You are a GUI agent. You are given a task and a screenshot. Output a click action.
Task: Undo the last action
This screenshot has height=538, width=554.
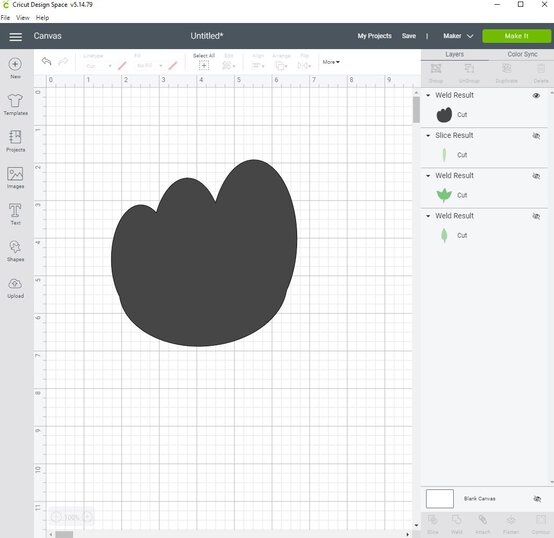pyautogui.click(x=46, y=61)
